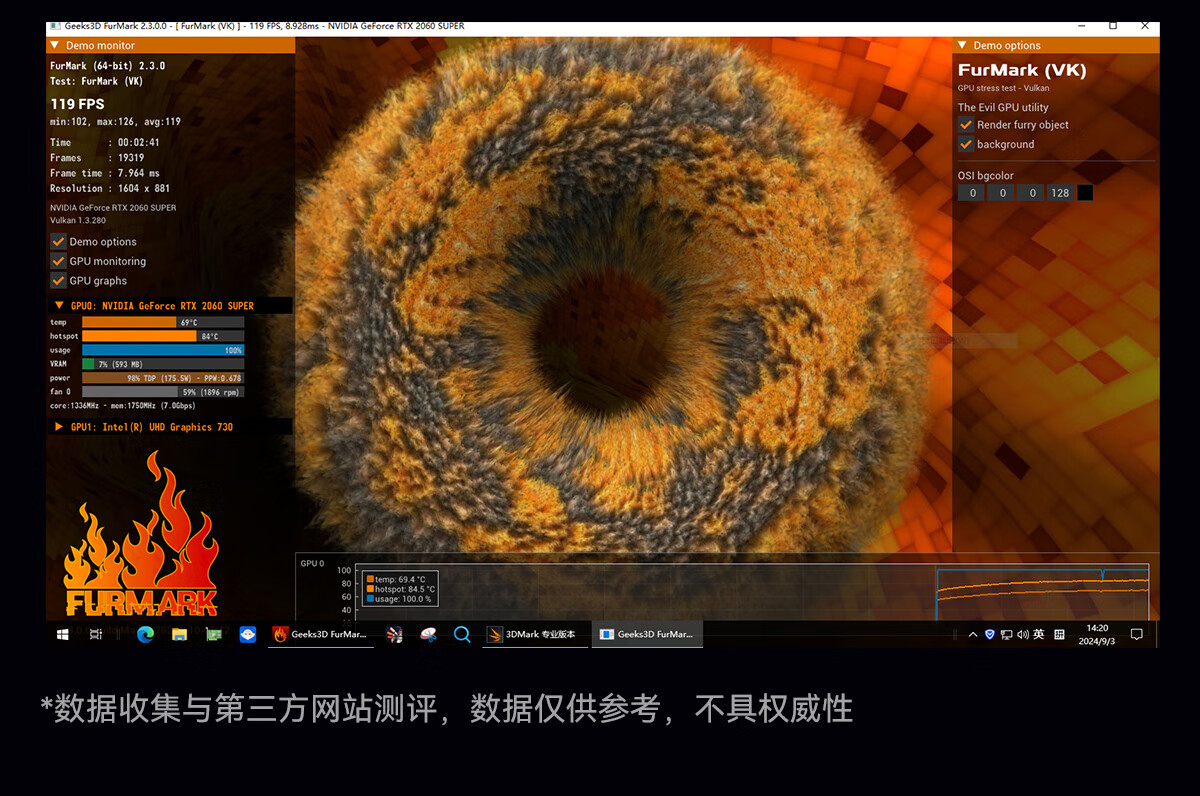Collapse the GPU0 NVIDIA GeForce RTX 2060 SUPER section
The image size is (1200, 796).
coord(170,306)
